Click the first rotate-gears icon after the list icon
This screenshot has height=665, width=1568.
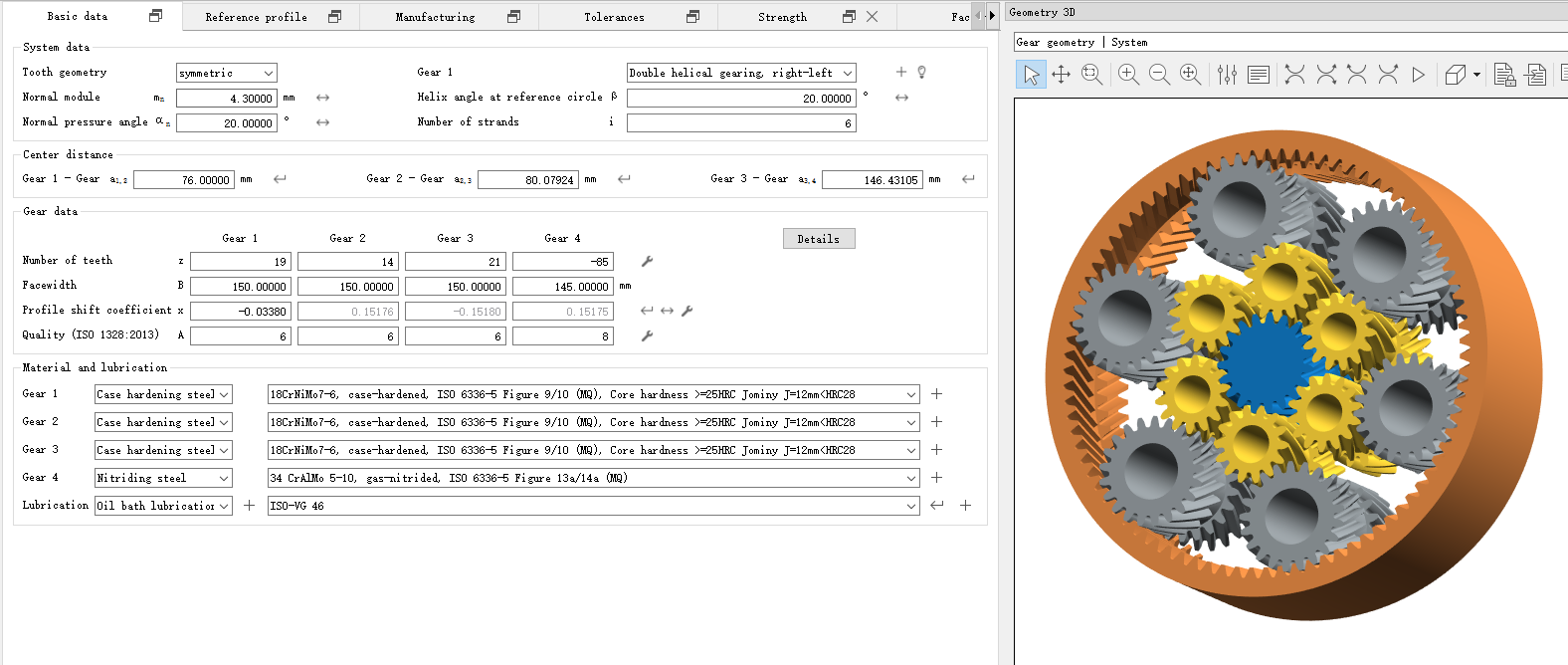tap(1294, 75)
